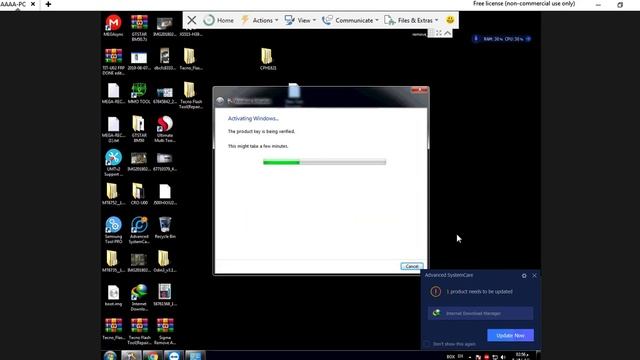The height and width of the screenshot is (360, 640).
Task: Open the View dropdown menu
Action: [x=300, y=20]
